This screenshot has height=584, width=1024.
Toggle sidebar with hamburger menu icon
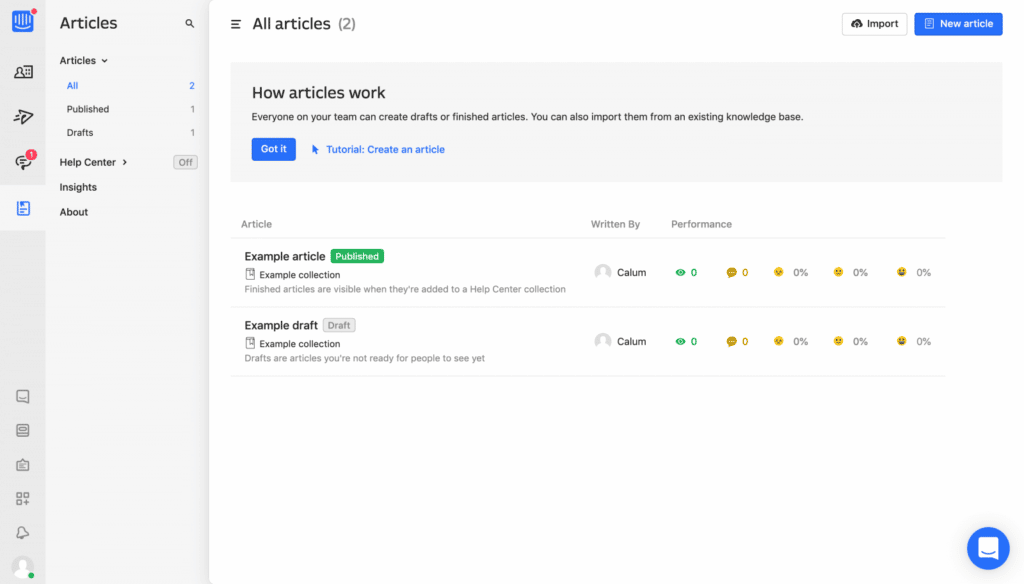point(236,24)
